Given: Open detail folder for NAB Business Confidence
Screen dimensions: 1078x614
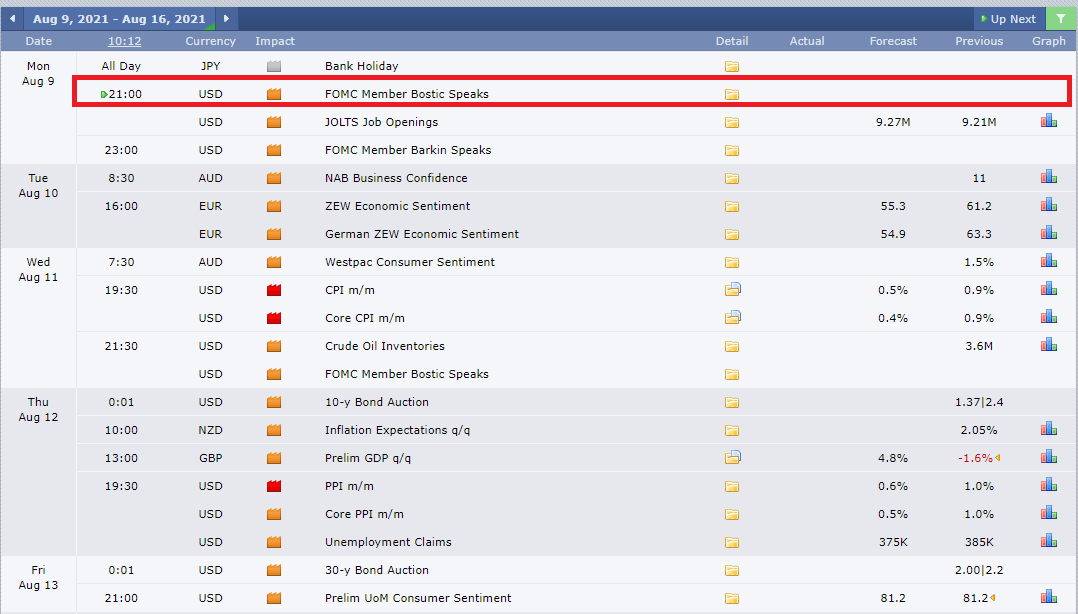Looking at the screenshot, I should (x=732, y=178).
